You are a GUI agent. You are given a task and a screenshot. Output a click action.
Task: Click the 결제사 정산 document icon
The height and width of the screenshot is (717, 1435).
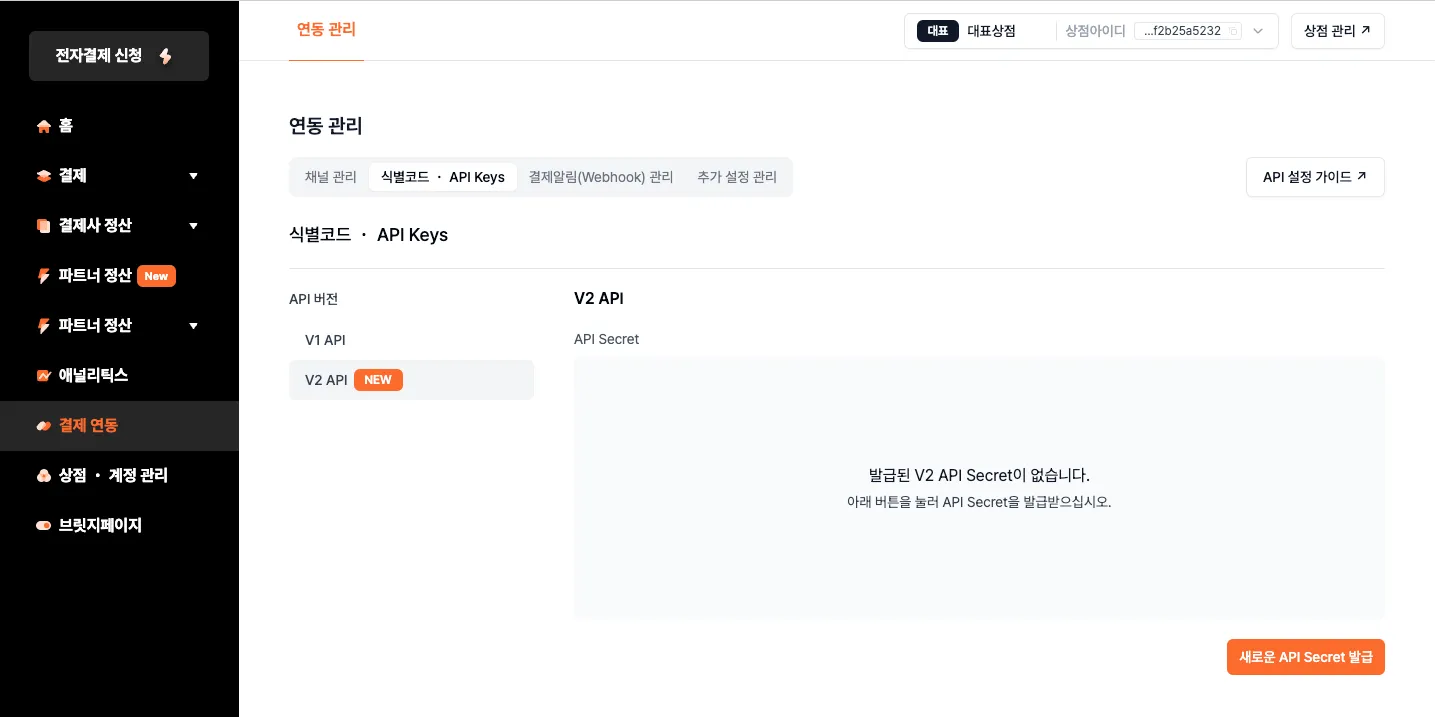coord(43,226)
